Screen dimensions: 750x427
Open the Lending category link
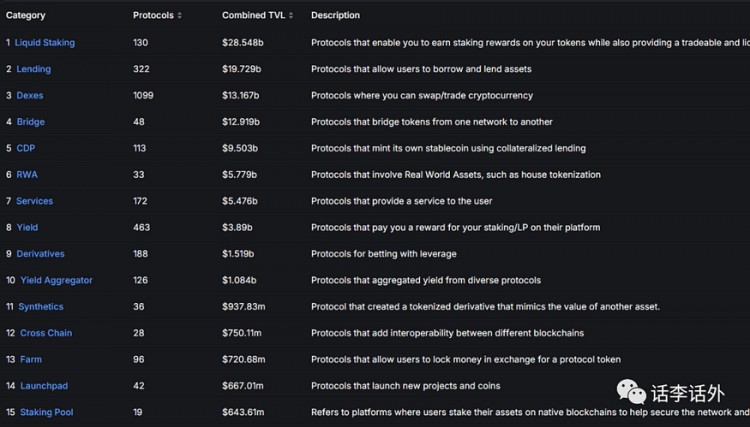33,69
